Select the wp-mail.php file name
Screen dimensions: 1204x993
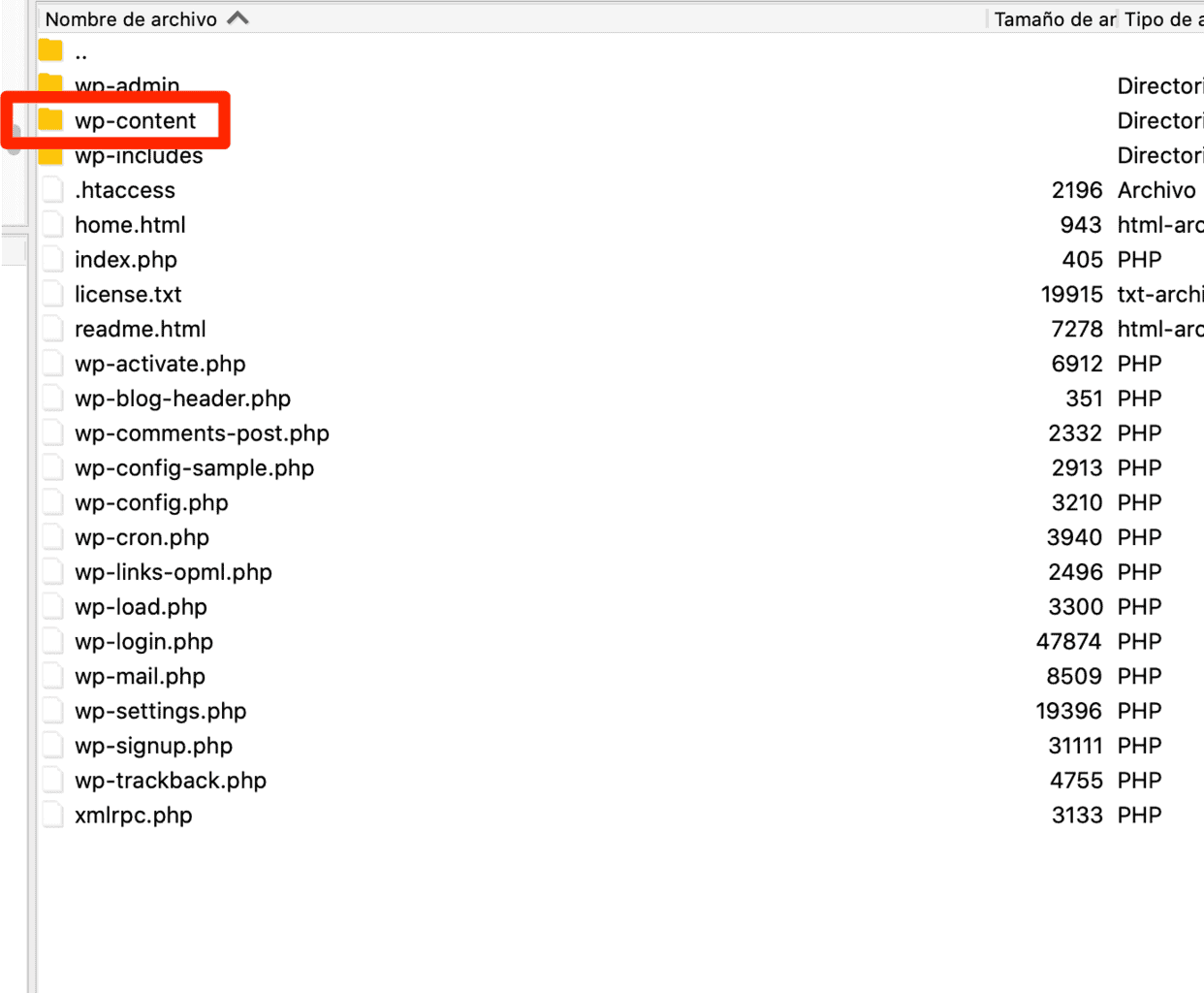[x=140, y=676]
